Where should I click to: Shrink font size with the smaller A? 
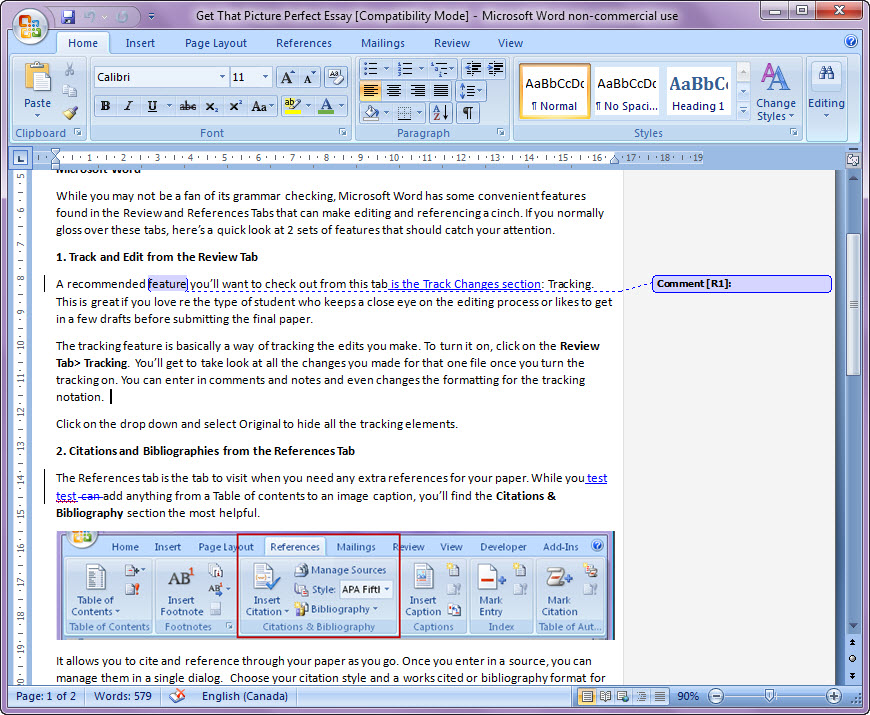[x=309, y=77]
